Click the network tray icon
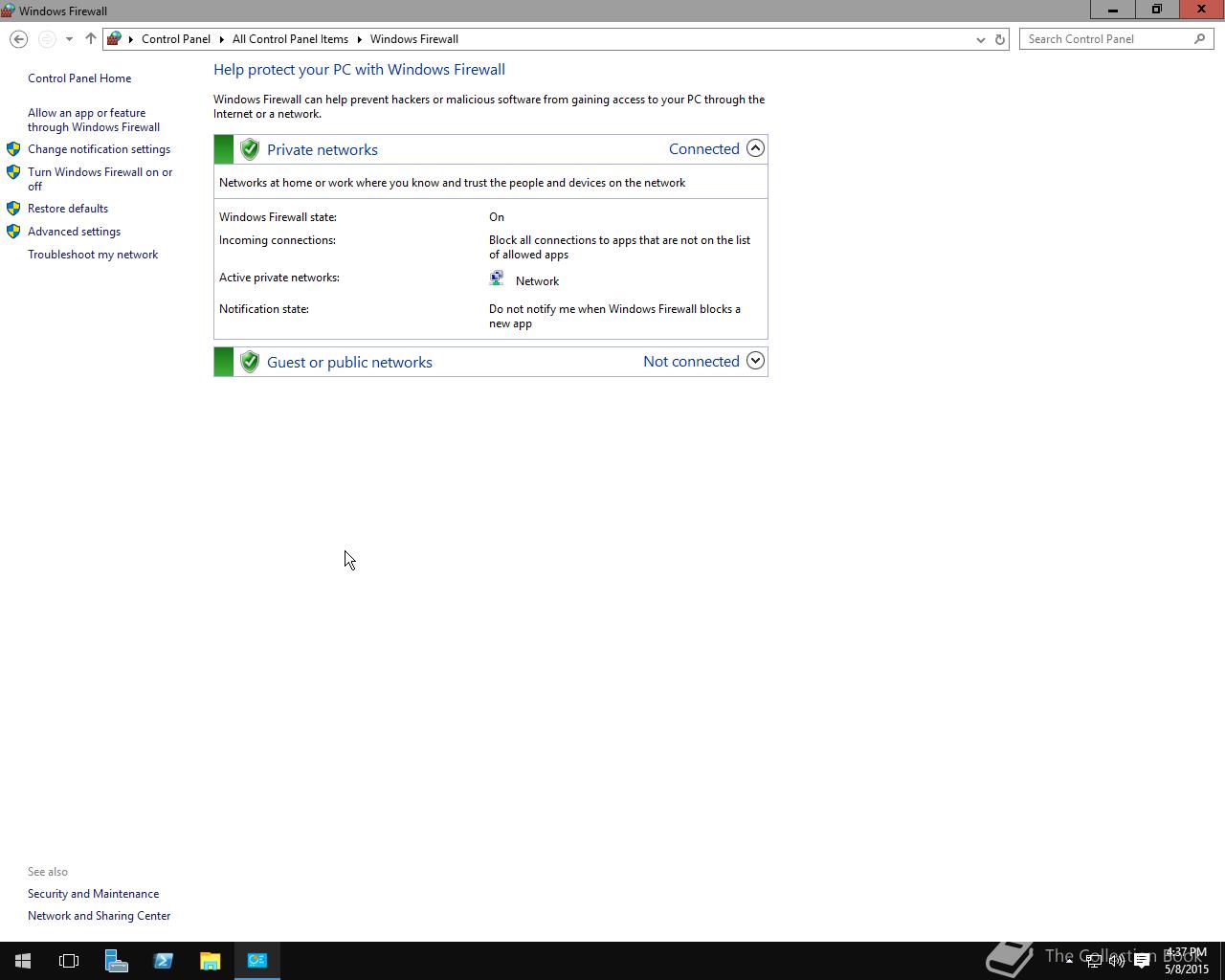The height and width of the screenshot is (980, 1225). (x=1093, y=961)
